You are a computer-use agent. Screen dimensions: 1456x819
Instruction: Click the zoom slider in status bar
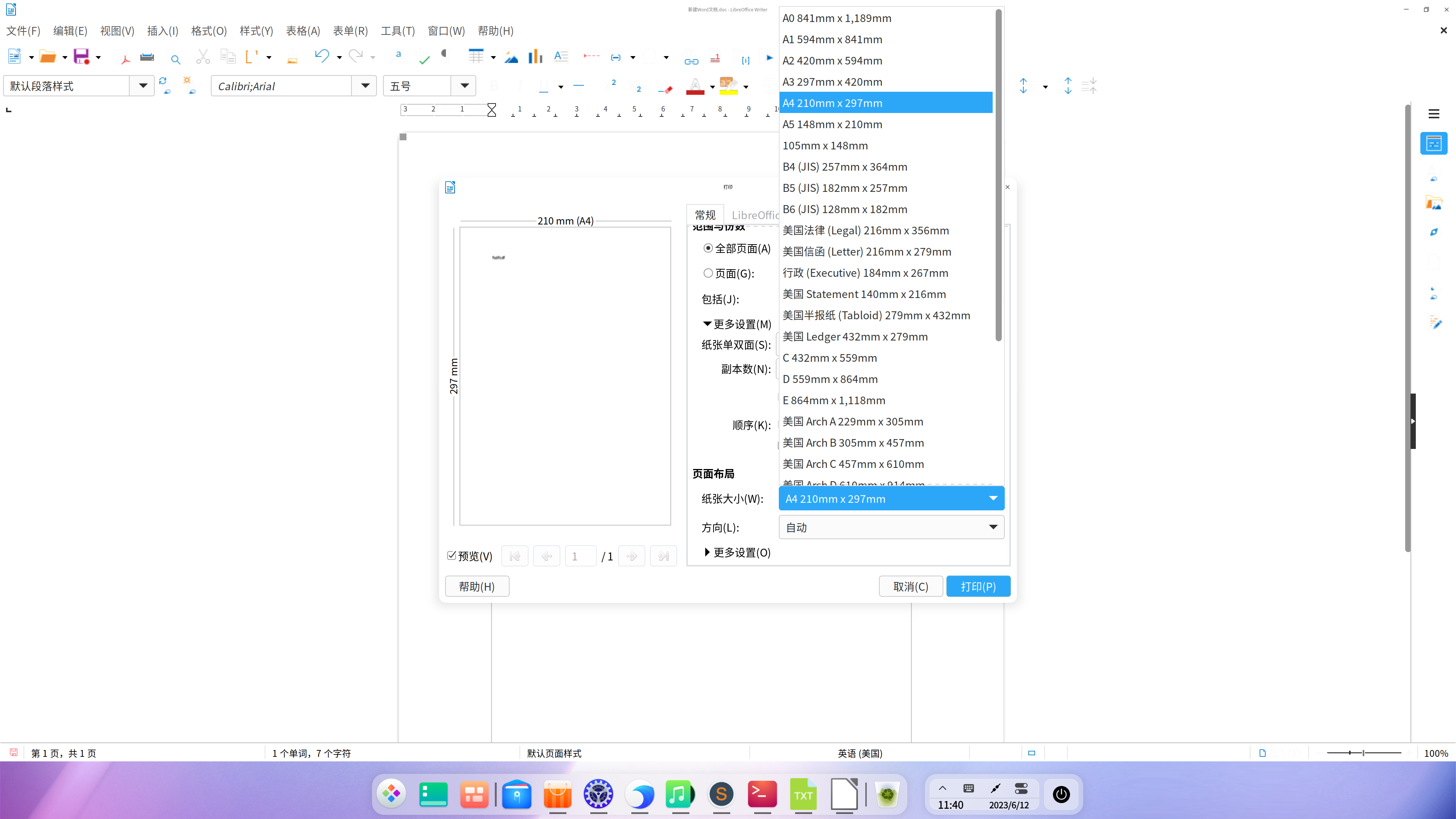1363,753
